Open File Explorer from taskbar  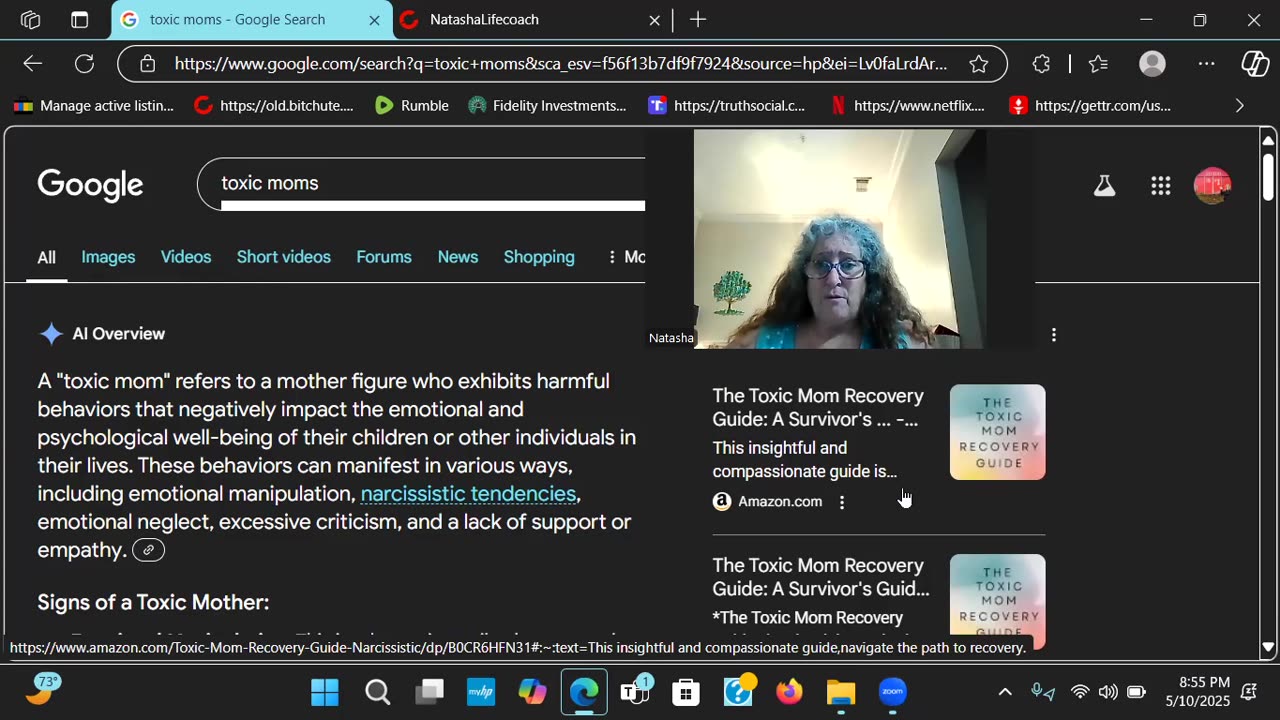[841, 692]
